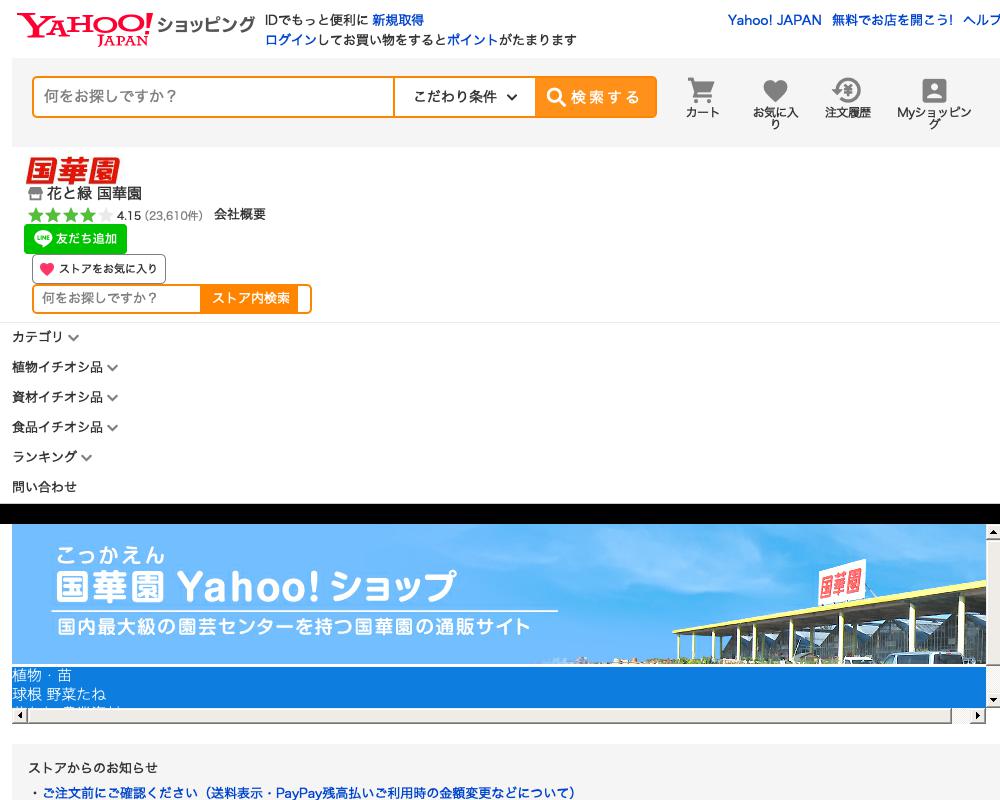
Task: Click the store search input field
Action: pos(115,298)
